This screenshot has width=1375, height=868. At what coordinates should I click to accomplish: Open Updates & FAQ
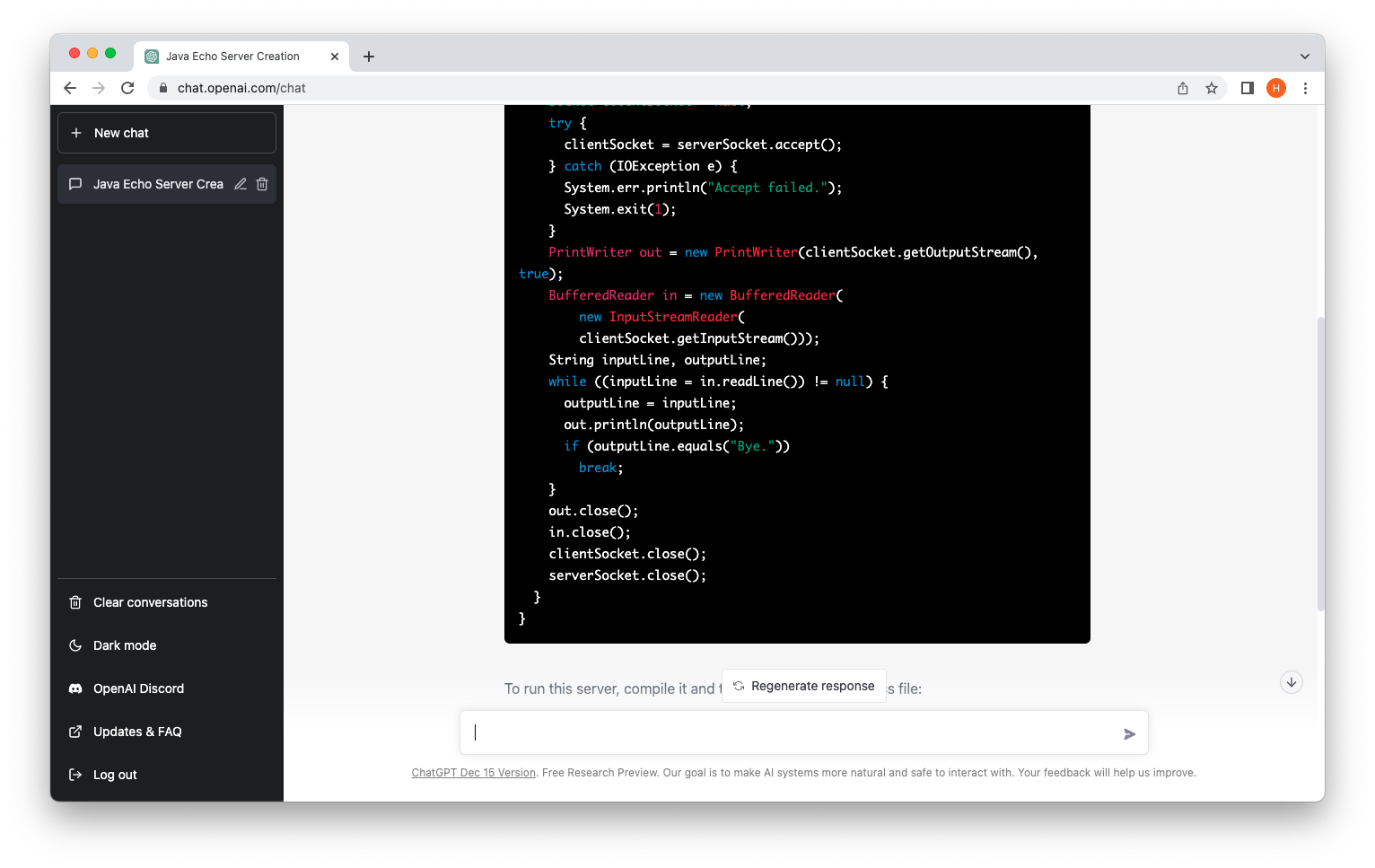167,732
